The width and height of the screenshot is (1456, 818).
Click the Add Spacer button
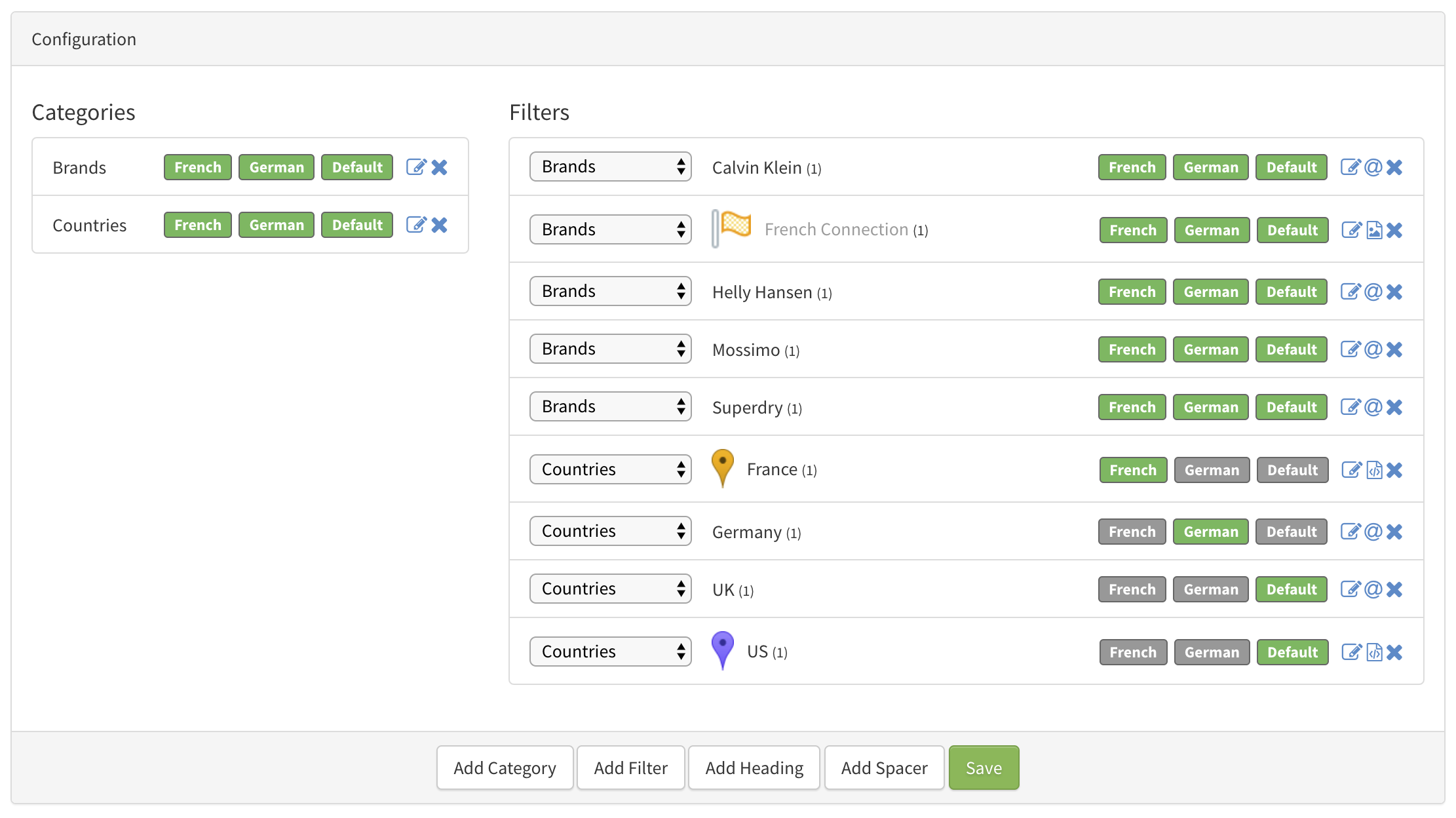tap(885, 768)
